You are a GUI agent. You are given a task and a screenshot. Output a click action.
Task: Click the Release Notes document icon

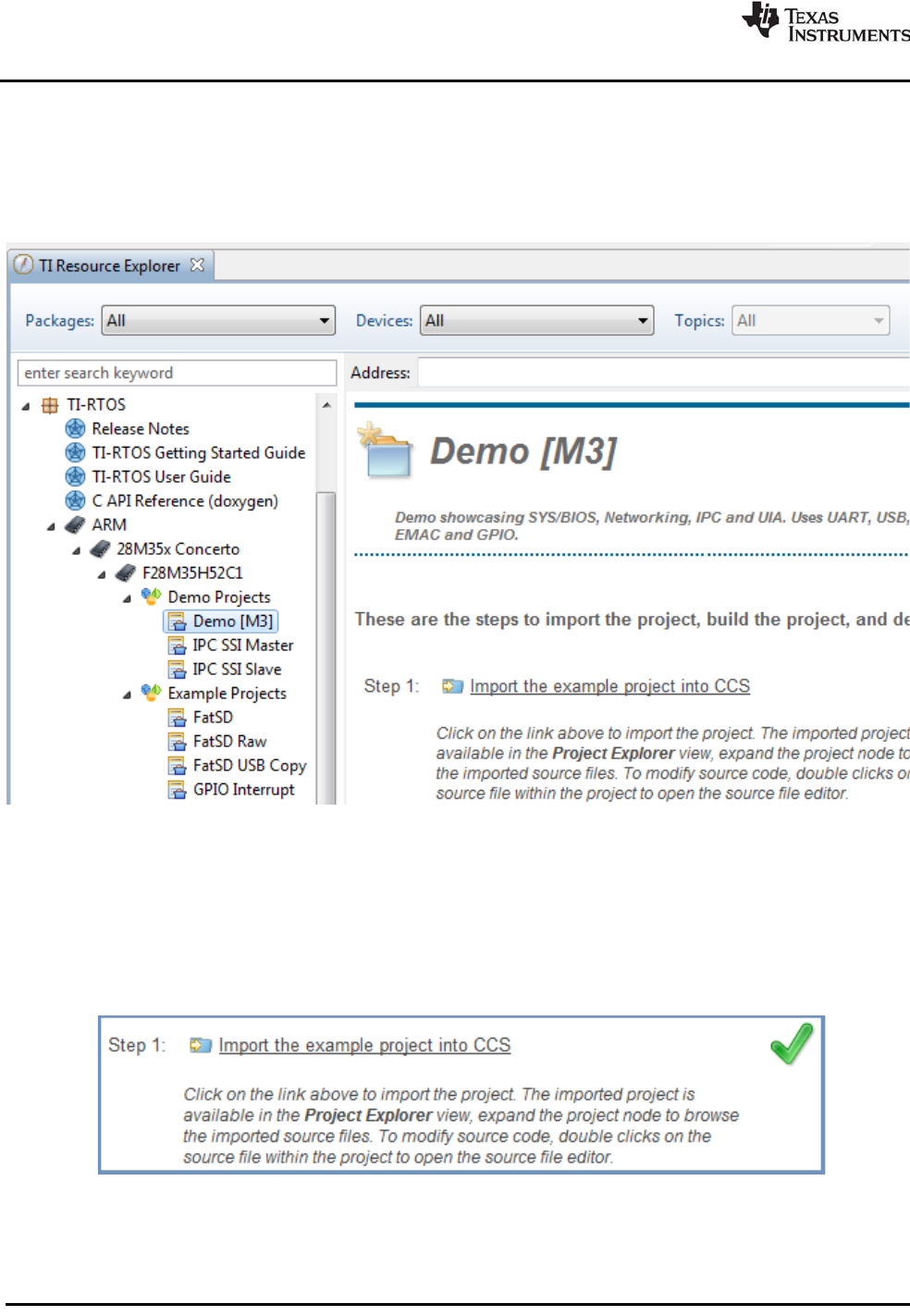pyautogui.click(x=75, y=428)
